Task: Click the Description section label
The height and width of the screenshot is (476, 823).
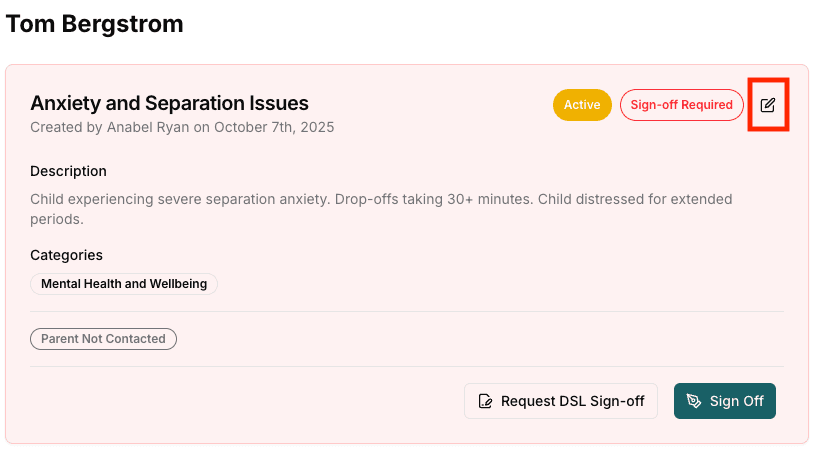Action: click(x=68, y=171)
